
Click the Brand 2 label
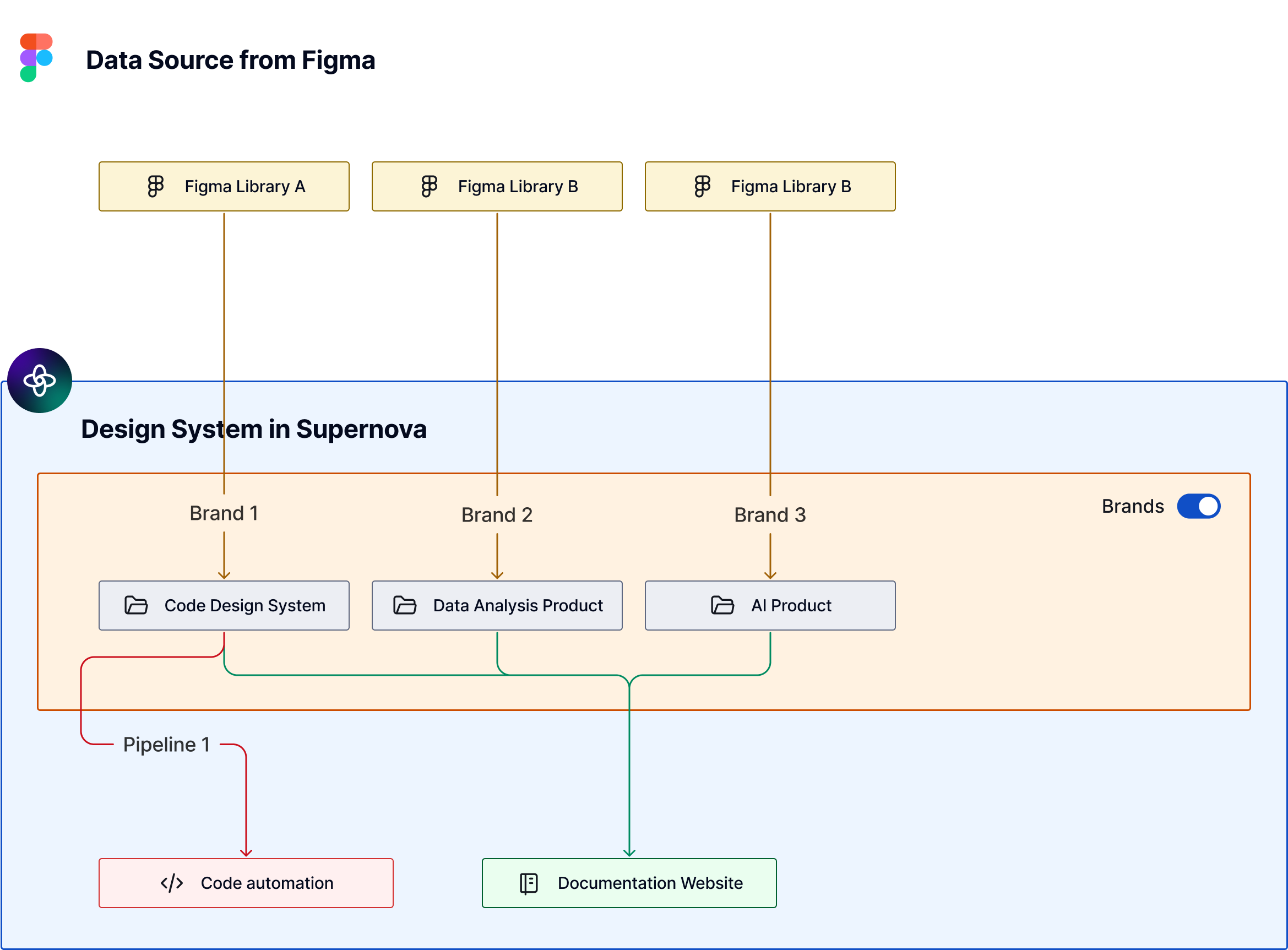coord(497,515)
